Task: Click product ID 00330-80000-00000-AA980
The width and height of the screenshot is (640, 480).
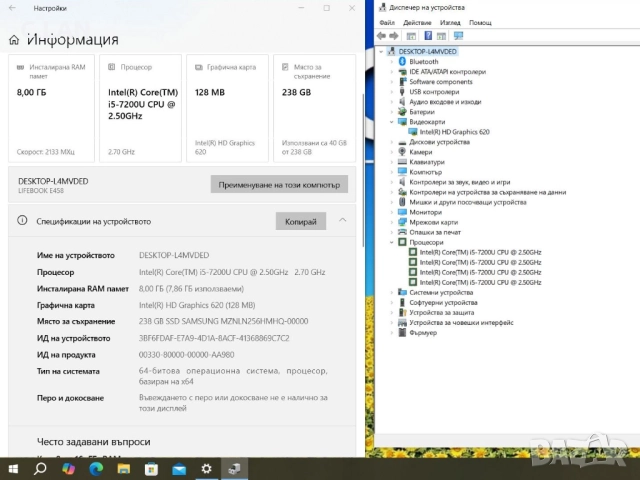Action: pyautogui.click(x=186, y=355)
